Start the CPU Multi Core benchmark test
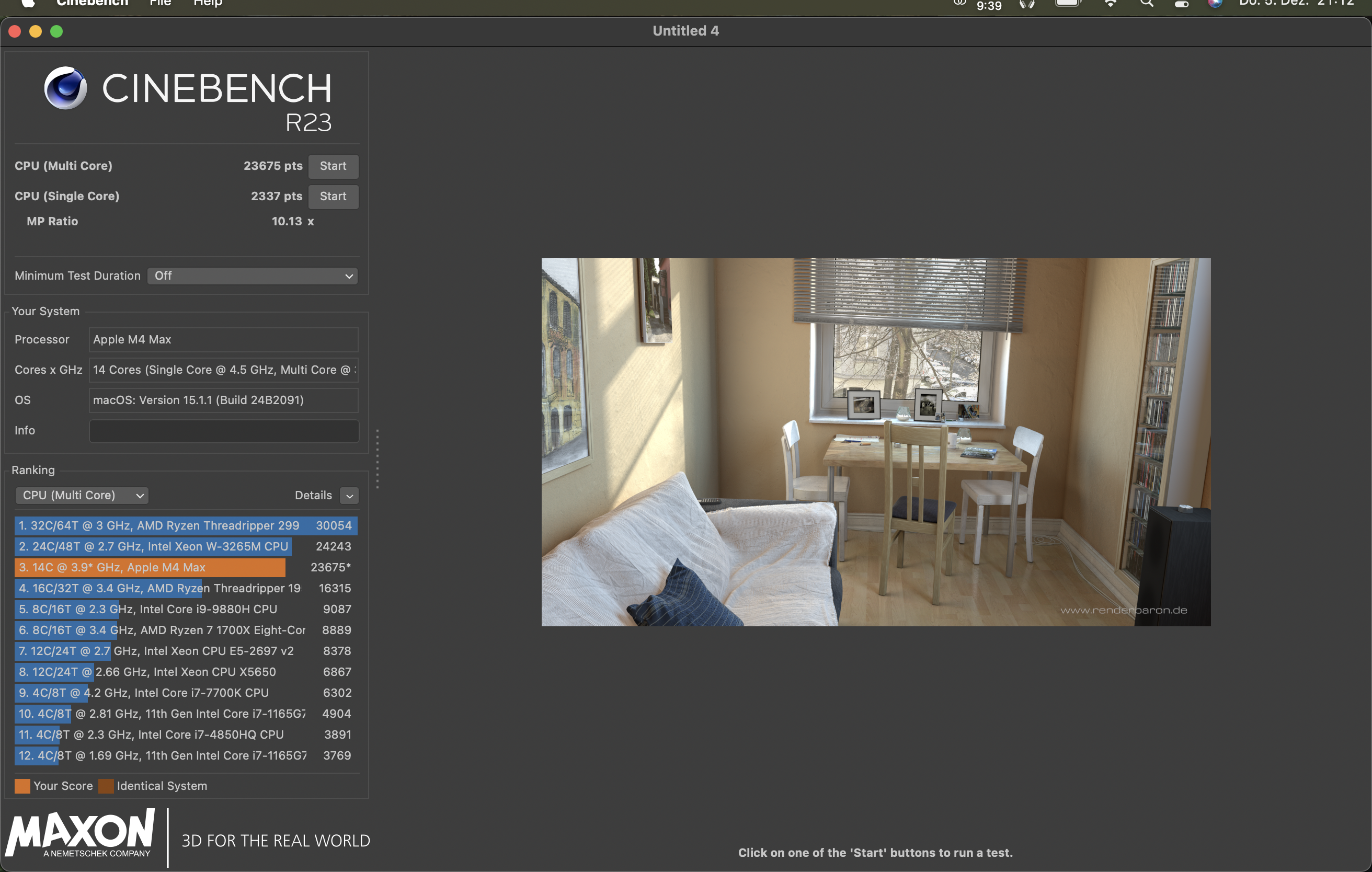Viewport: 1372px width, 872px height. point(332,165)
